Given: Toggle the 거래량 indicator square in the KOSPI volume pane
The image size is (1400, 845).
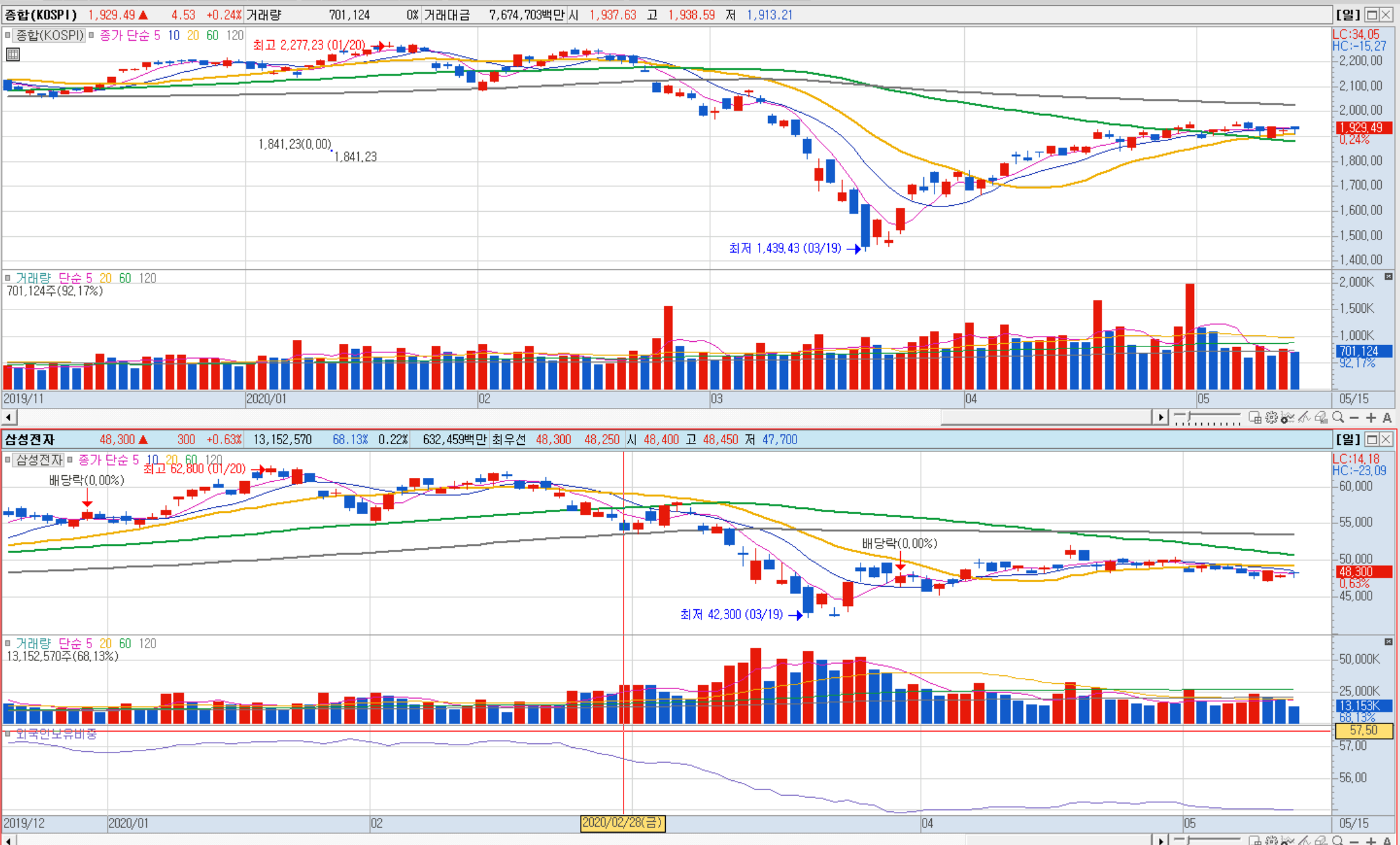Looking at the screenshot, I should [x=8, y=278].
